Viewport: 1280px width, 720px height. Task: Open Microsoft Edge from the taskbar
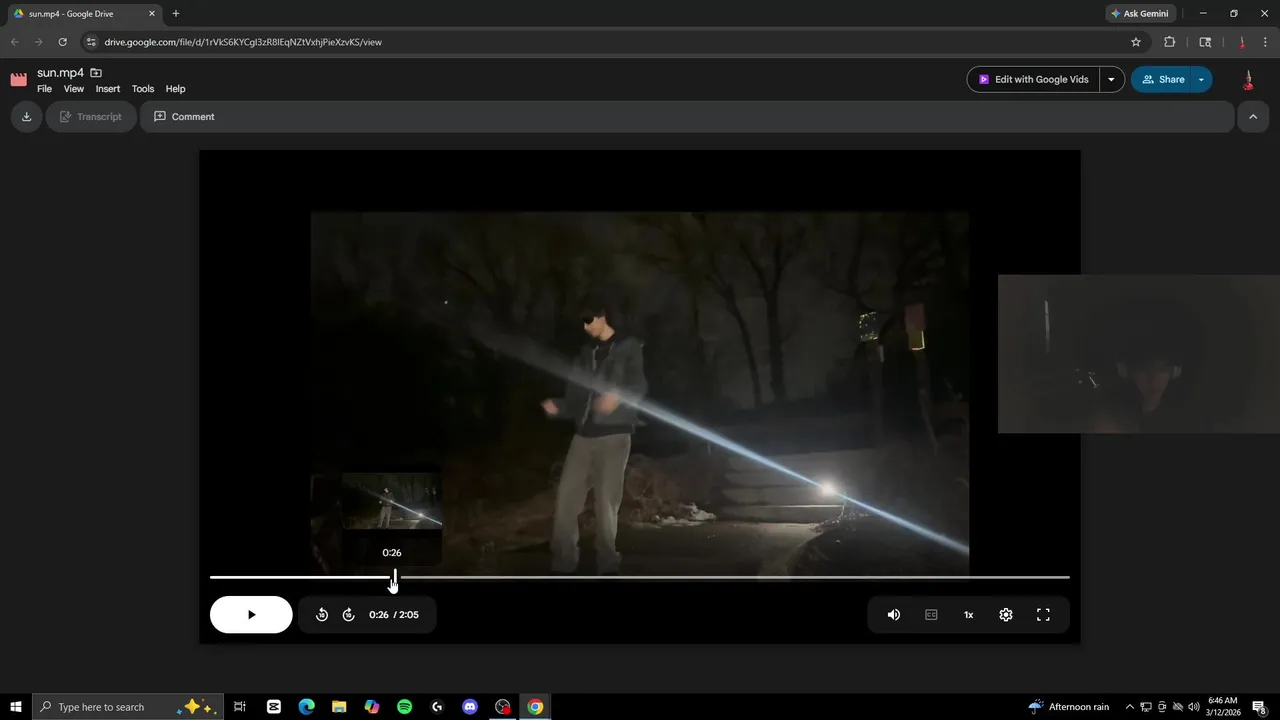[x=306, y=707]
